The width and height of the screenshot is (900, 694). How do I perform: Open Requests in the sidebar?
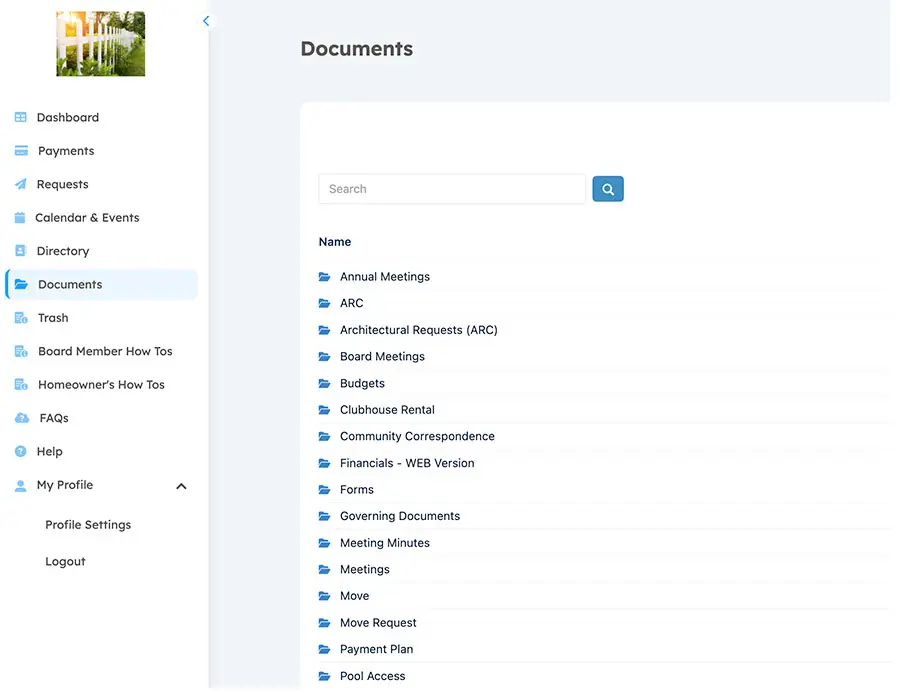click(63, 184)
